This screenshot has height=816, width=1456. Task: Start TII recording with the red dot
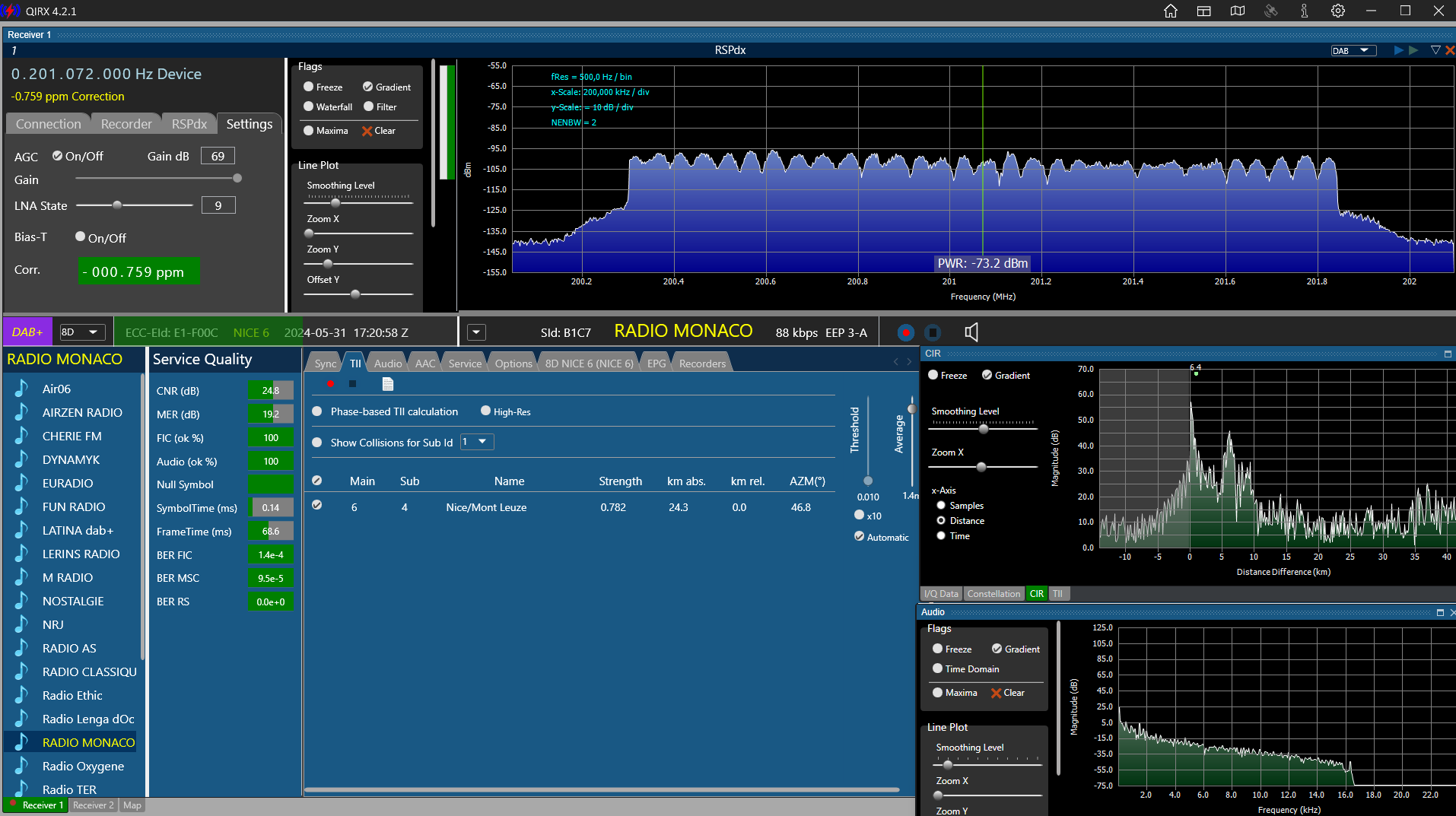(x=330, y=384)
